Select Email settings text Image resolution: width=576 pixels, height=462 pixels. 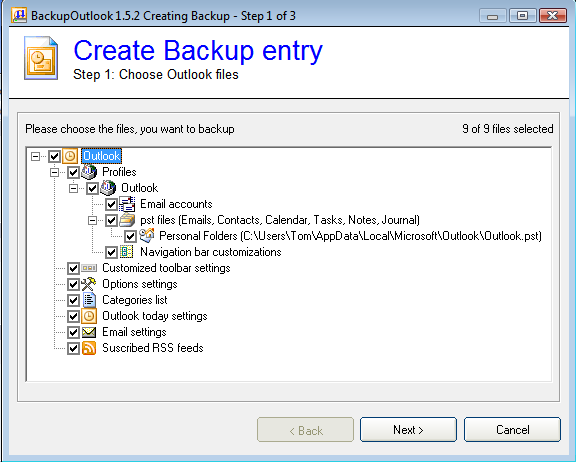tap(134, 332)
